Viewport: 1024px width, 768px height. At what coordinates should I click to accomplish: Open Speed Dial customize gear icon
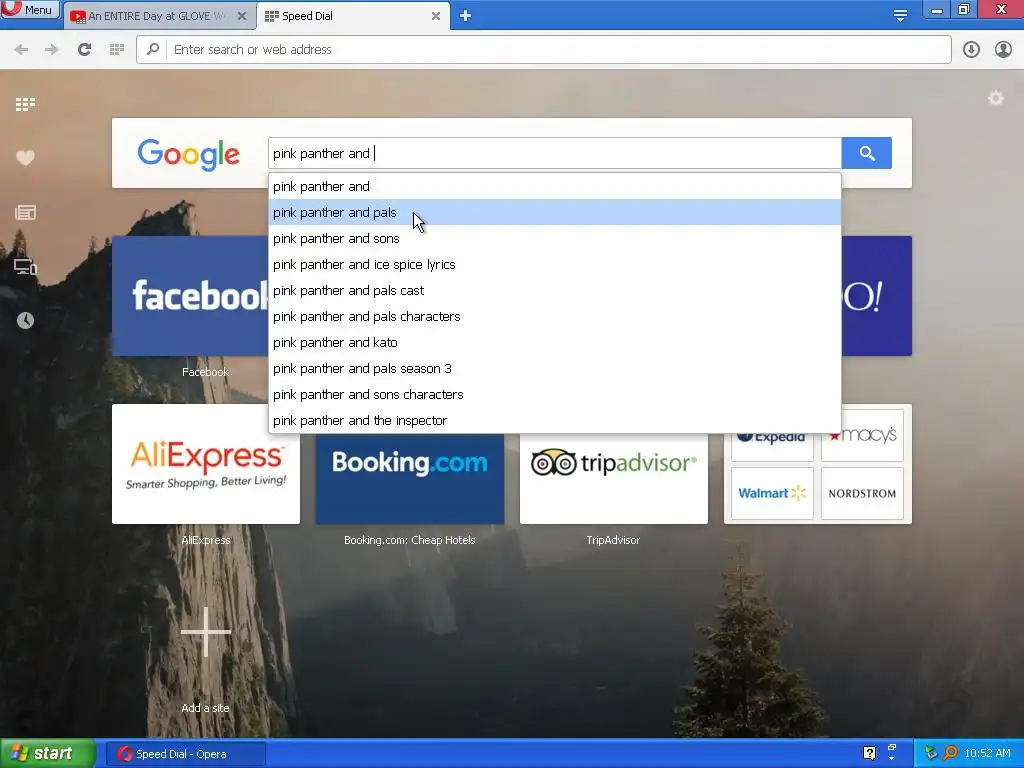coord(995,98)
